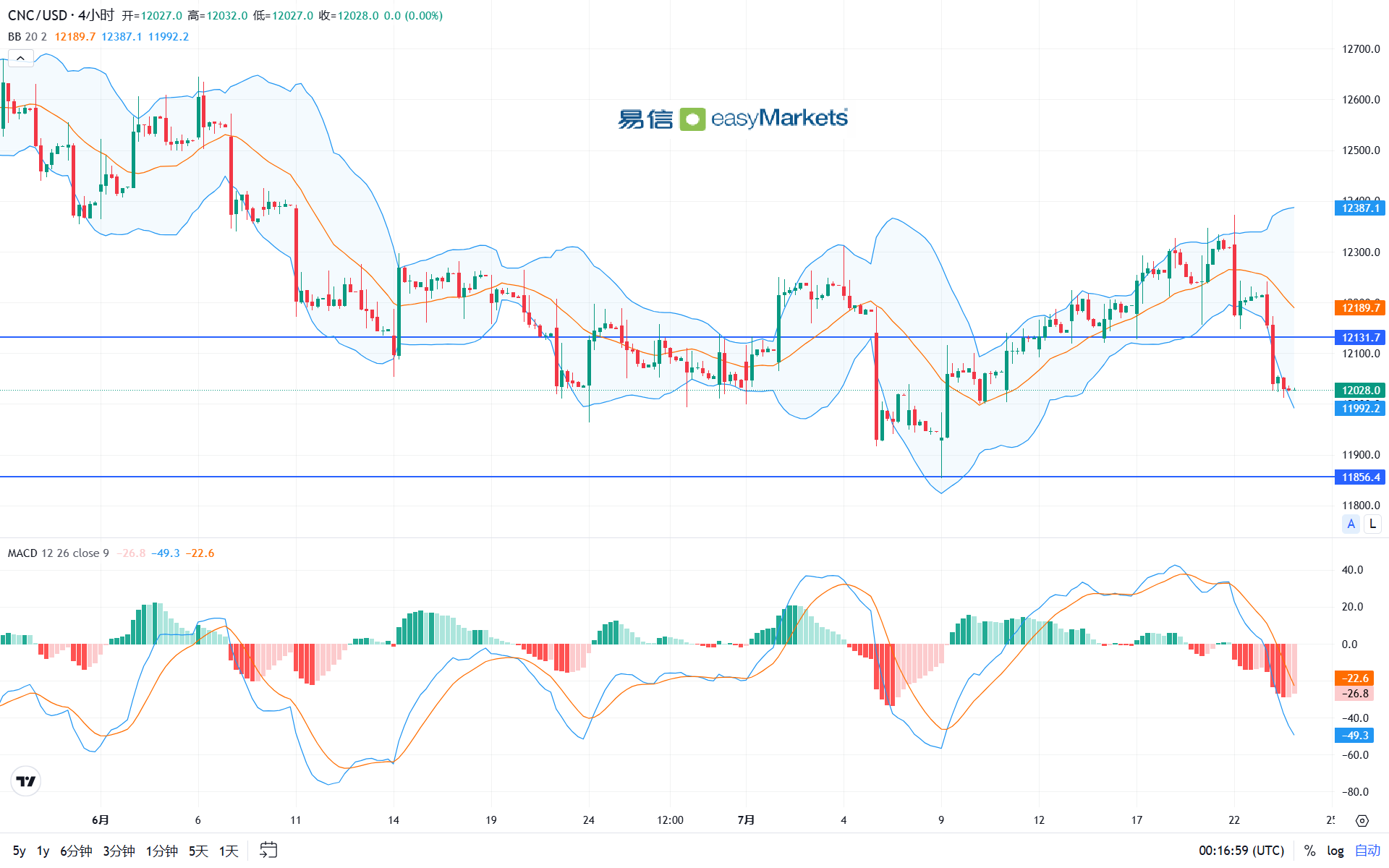
Task: Click the -26.8 histogram value label
Action: pos(1354,694)
